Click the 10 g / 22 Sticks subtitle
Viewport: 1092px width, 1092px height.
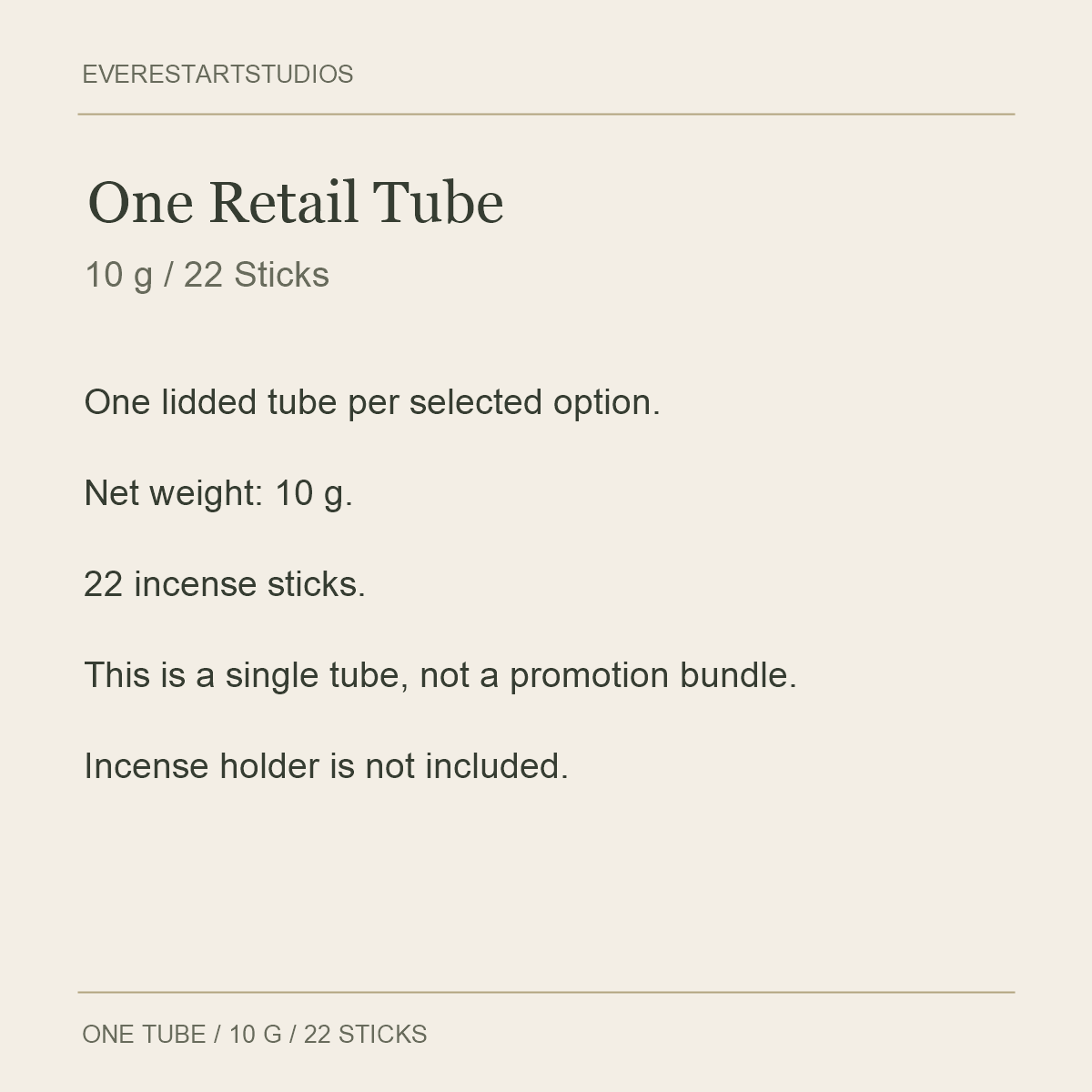207,275
